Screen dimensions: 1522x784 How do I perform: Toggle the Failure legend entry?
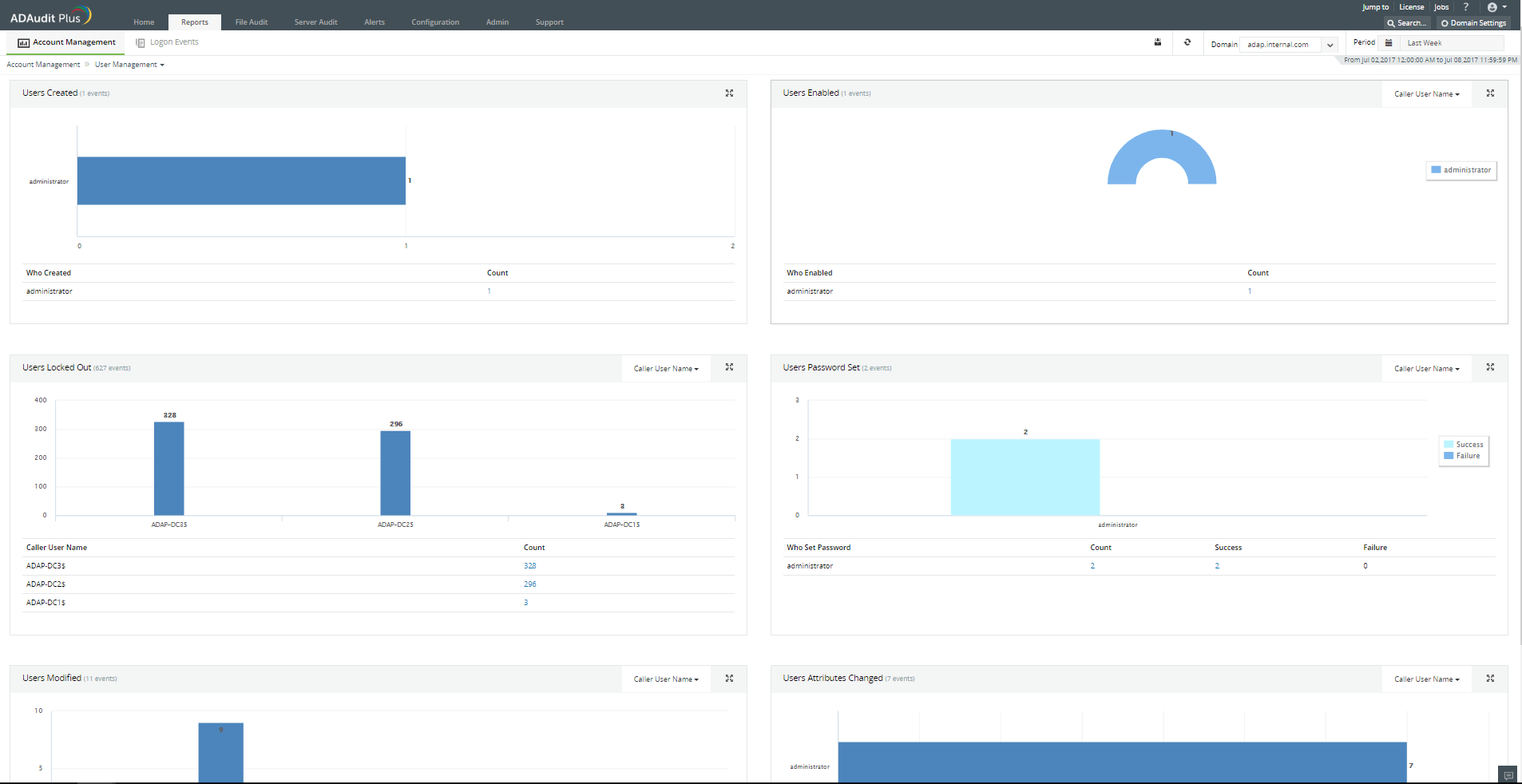(1465, 455)
